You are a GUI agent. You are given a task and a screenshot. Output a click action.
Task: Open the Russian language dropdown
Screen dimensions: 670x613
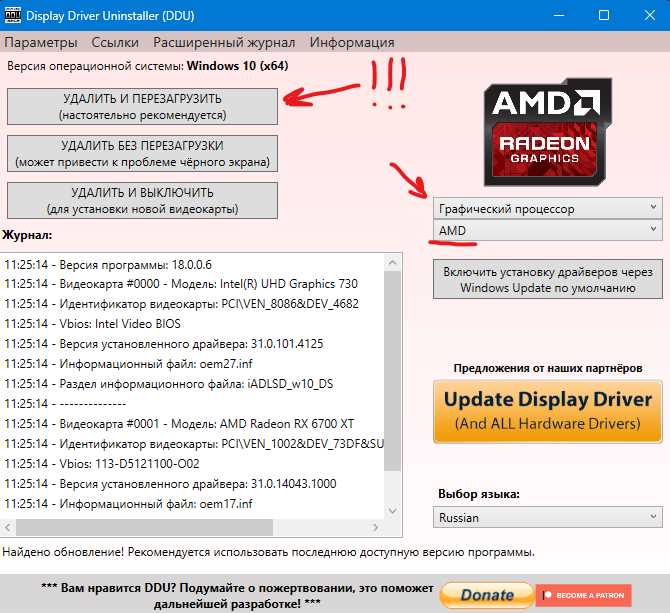pos(548,517)
